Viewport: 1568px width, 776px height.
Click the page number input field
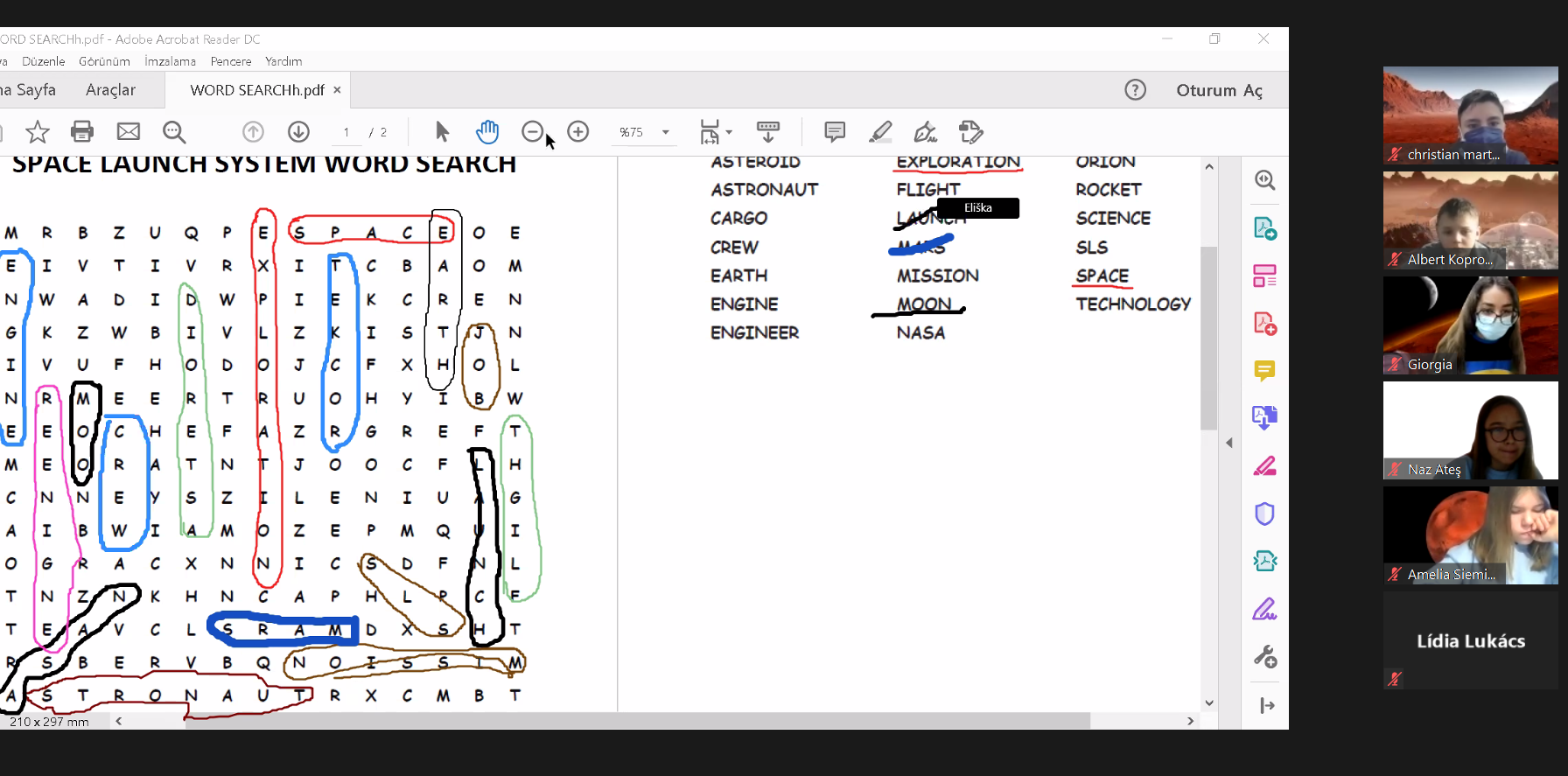(x=346, y=132)
